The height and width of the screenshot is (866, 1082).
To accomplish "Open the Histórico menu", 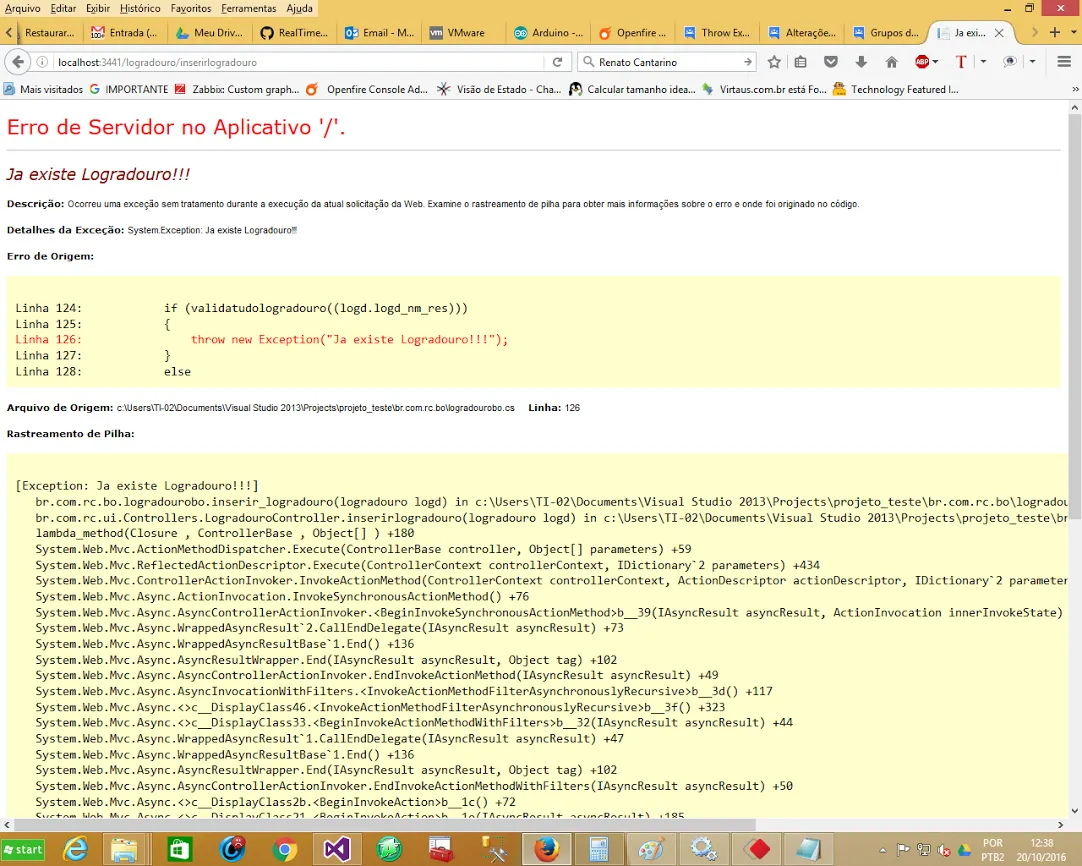I will 140,8.
